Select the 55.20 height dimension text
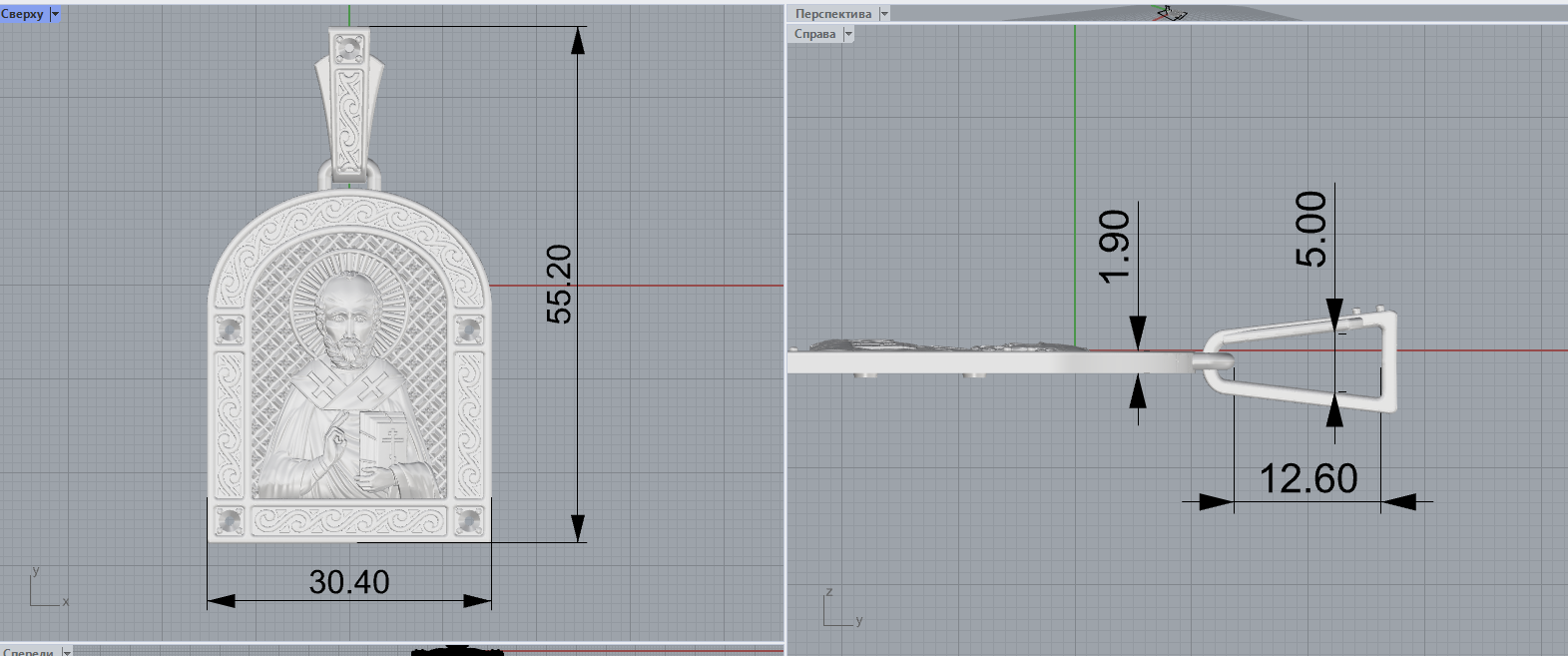Viewport: 1568px width, 656px height. coord(560,284)
